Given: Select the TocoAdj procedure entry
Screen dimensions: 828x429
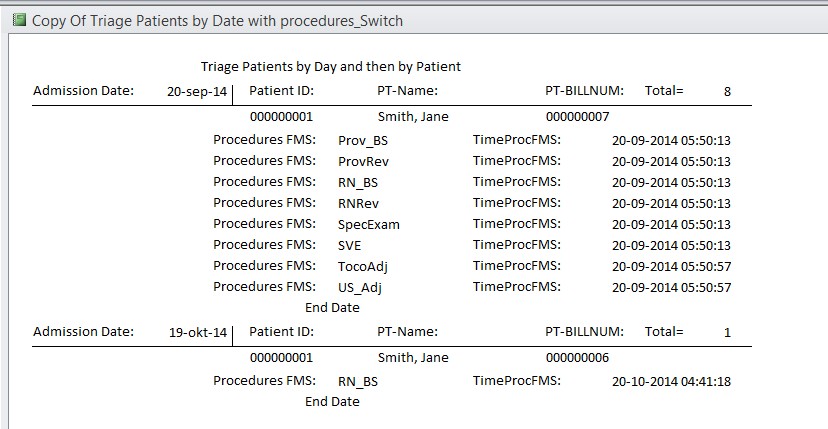Looking at the screenshot, I should pos(363,267).
